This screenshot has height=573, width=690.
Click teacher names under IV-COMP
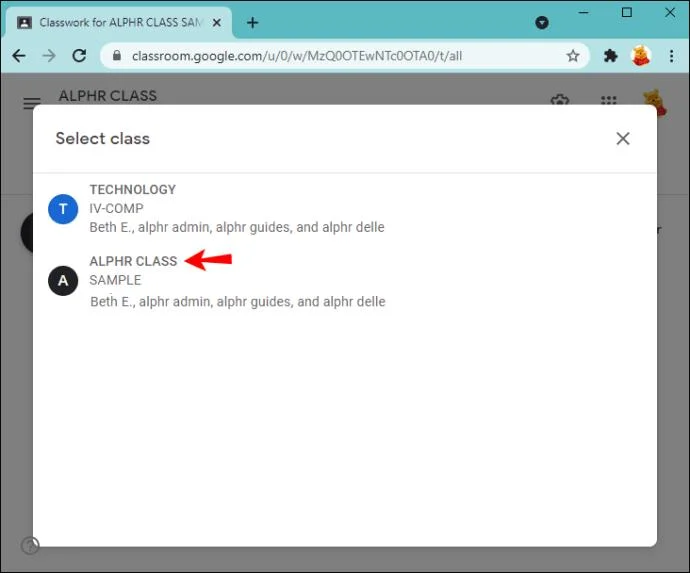point(237,227)
